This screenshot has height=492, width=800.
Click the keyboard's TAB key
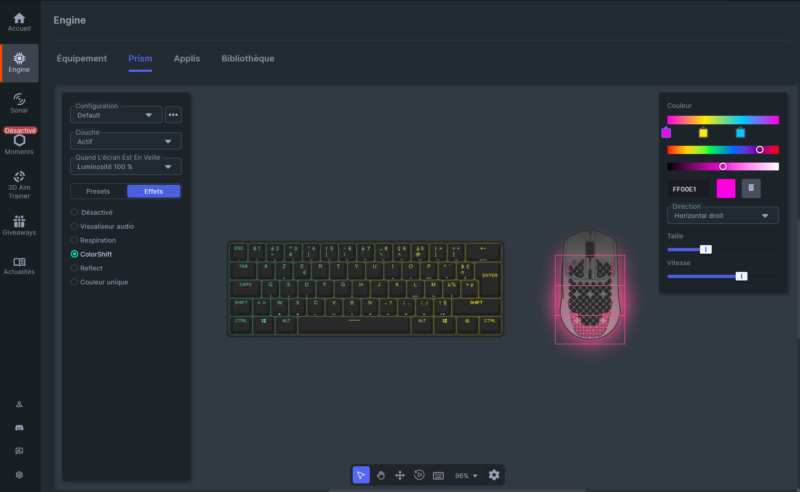pyautogui.click(x=243, y=270)
